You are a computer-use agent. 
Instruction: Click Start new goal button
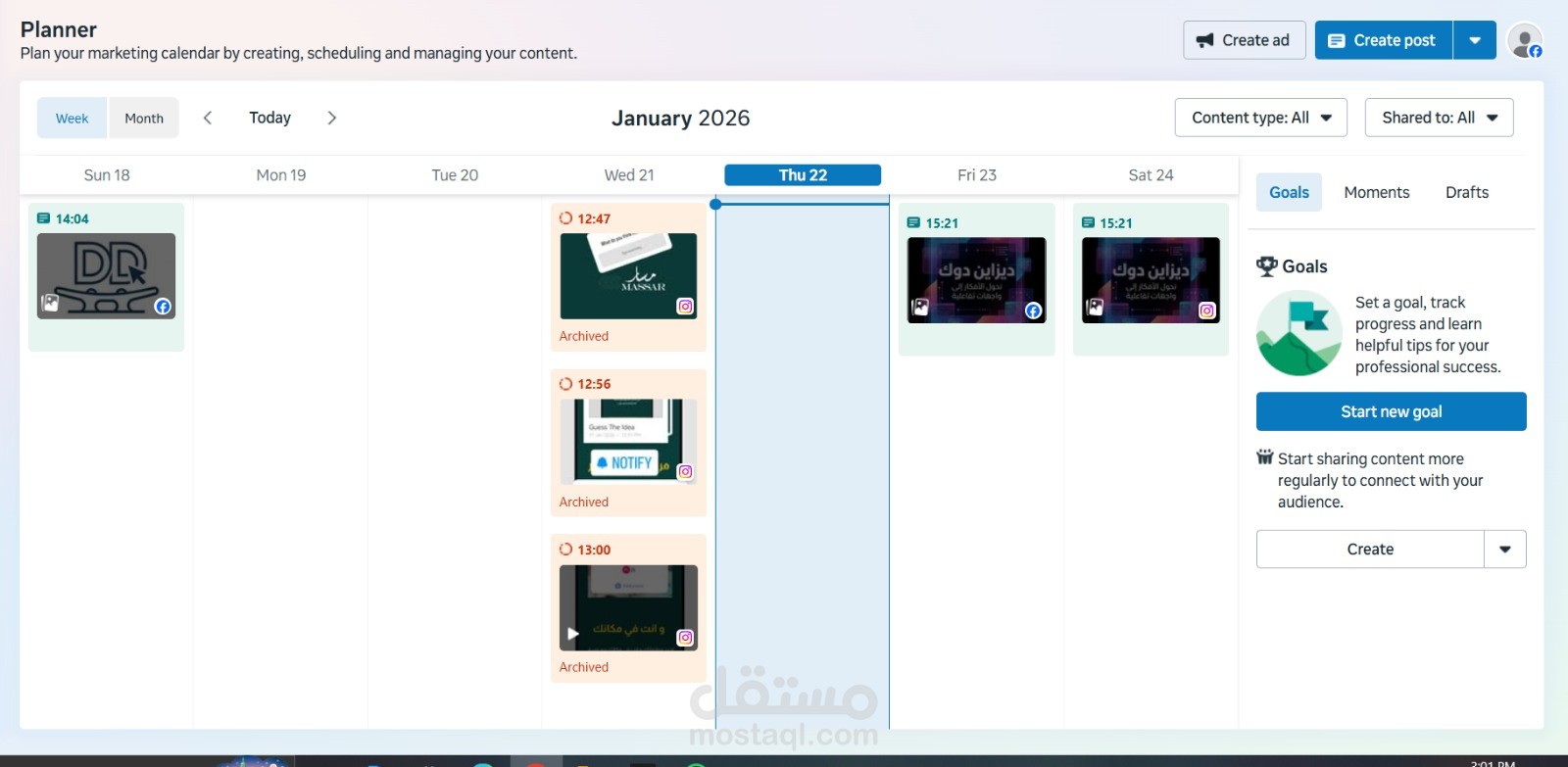click(x=1391, y=411)
